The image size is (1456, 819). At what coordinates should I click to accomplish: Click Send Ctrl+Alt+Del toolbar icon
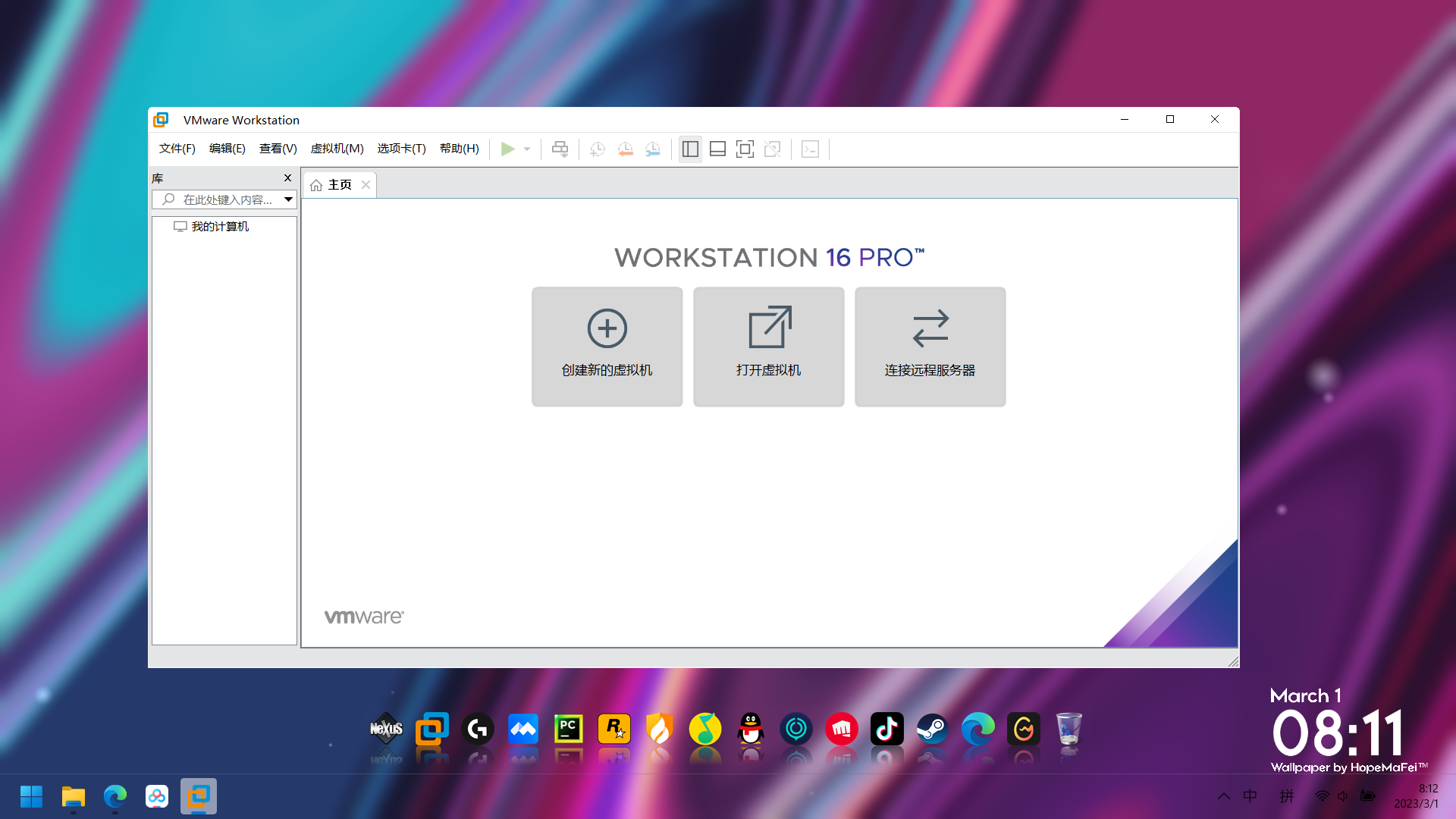tap(560, 149)
